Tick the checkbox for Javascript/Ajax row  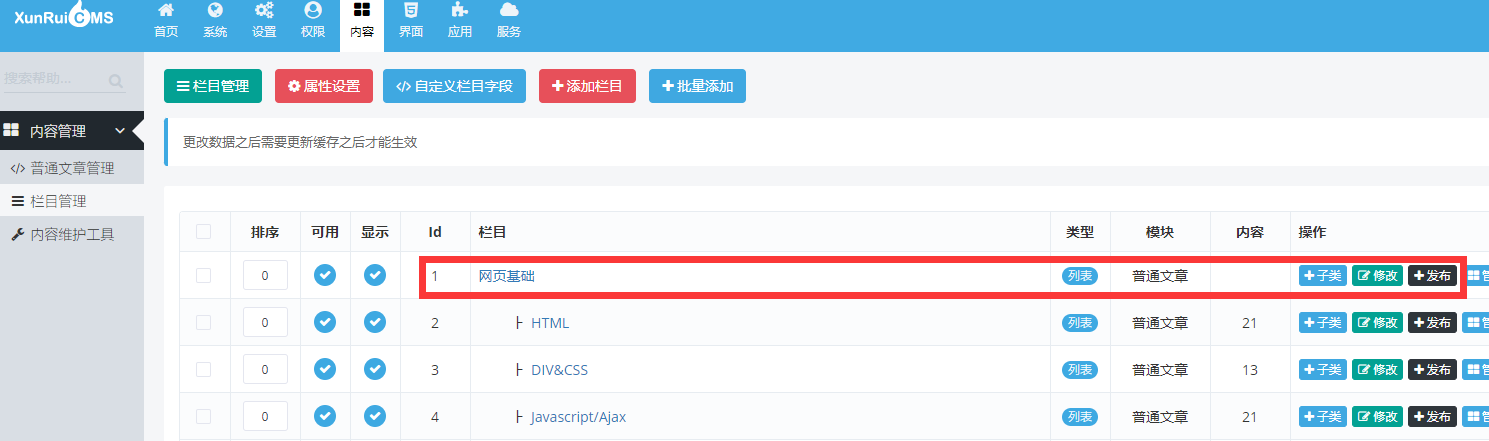click(204, 416)
